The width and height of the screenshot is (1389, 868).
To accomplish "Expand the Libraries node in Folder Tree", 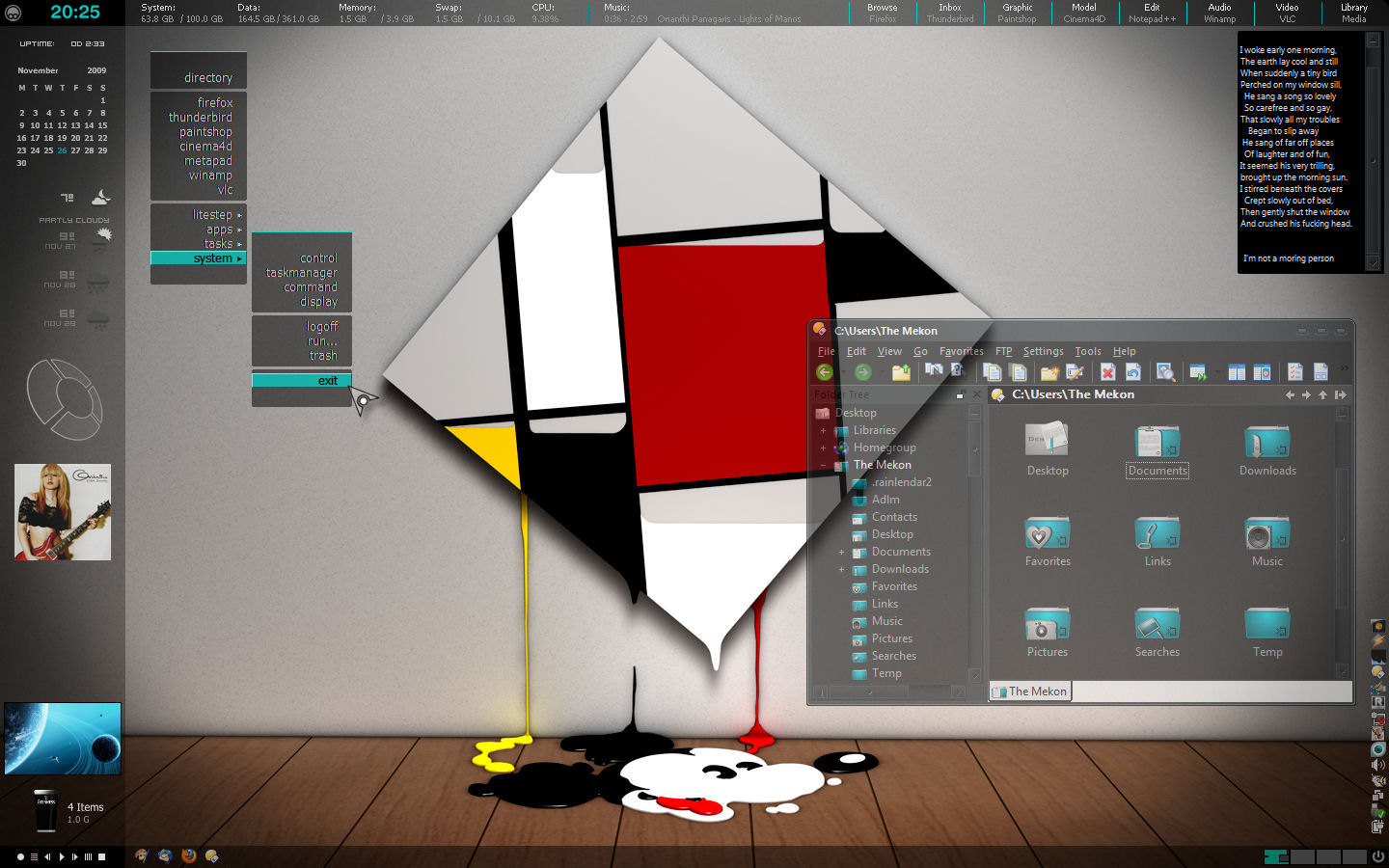I will pos(823,431).
